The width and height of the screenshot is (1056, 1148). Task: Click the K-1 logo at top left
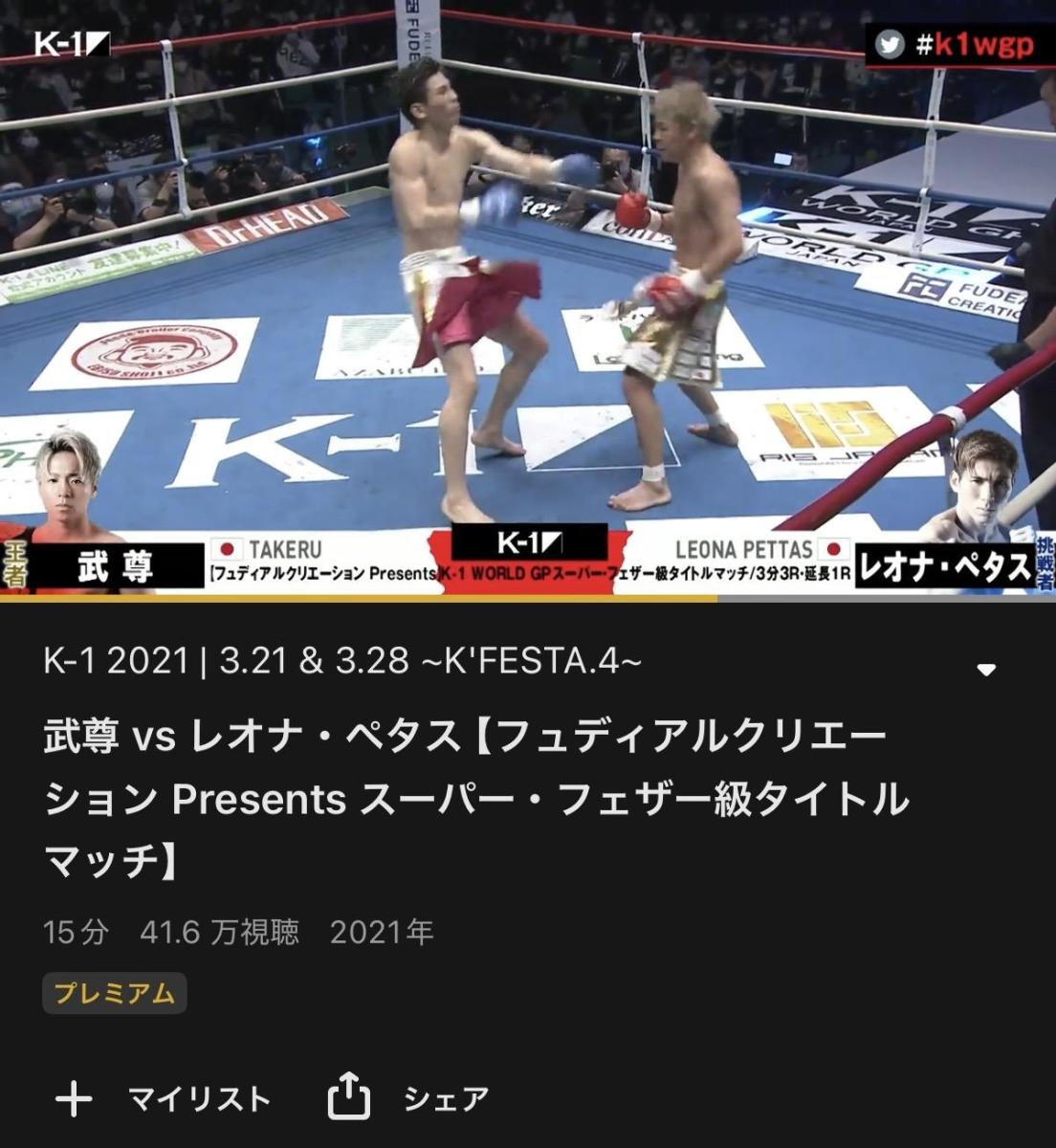point(72,44)
